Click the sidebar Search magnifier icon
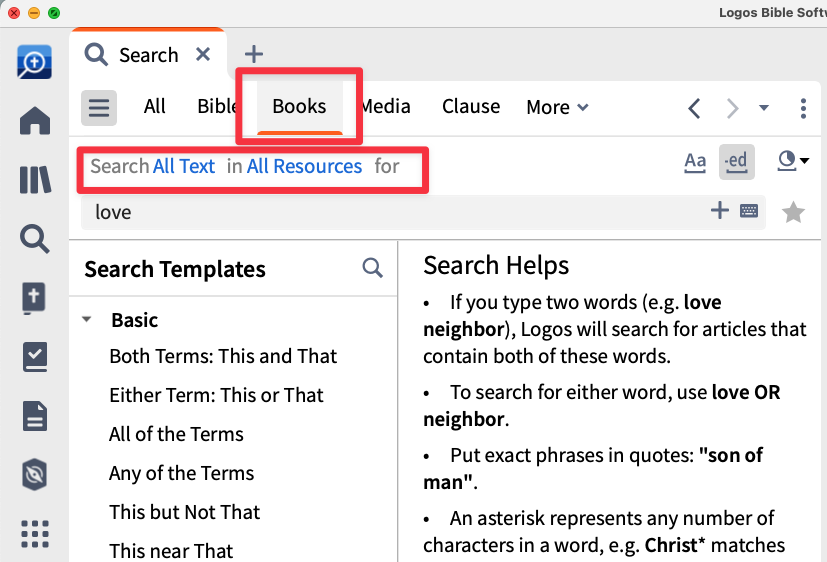Viewport: 827px width, 562px height. [35, 239]
